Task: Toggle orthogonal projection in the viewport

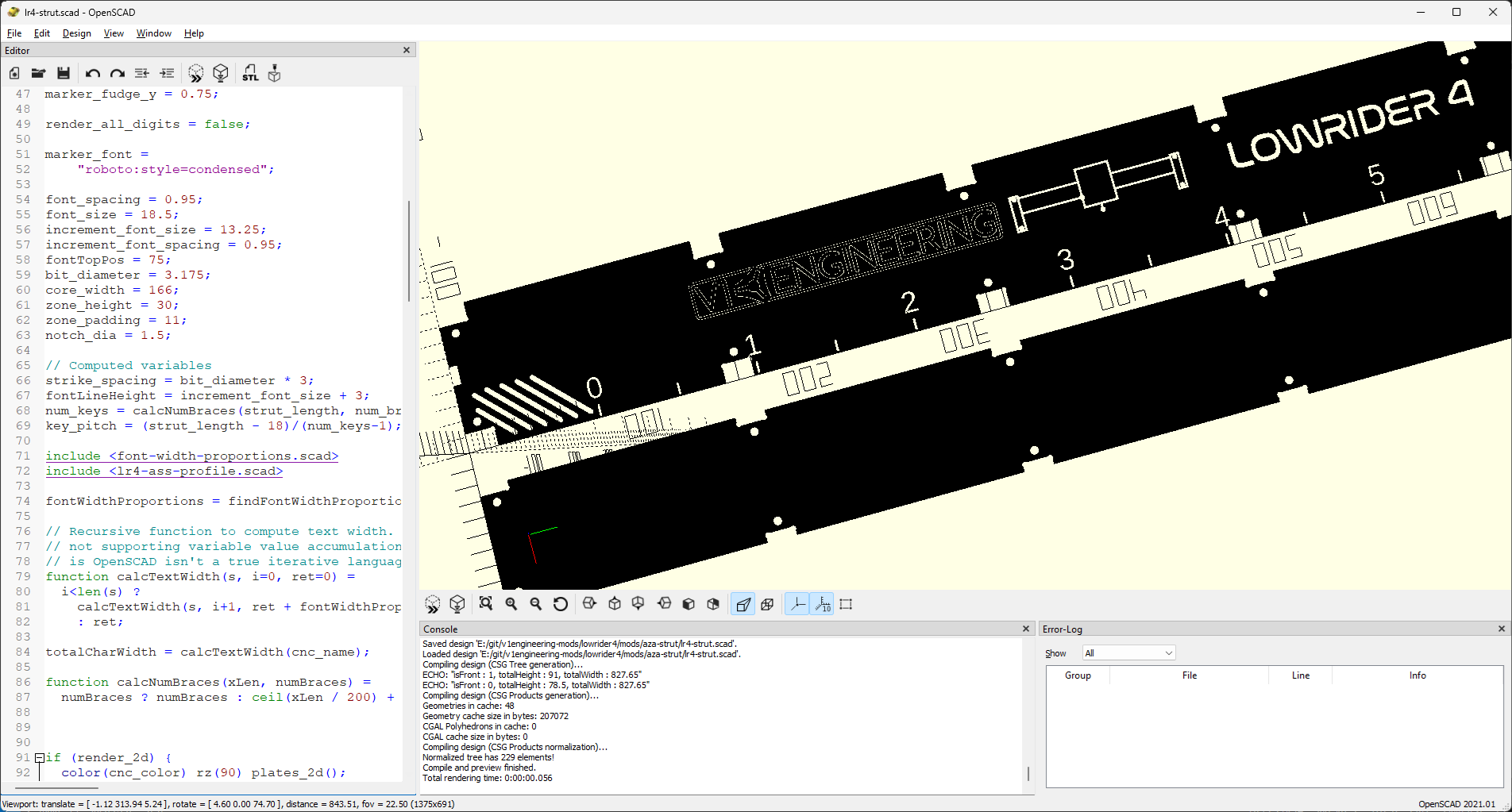Action: point(768,604)
